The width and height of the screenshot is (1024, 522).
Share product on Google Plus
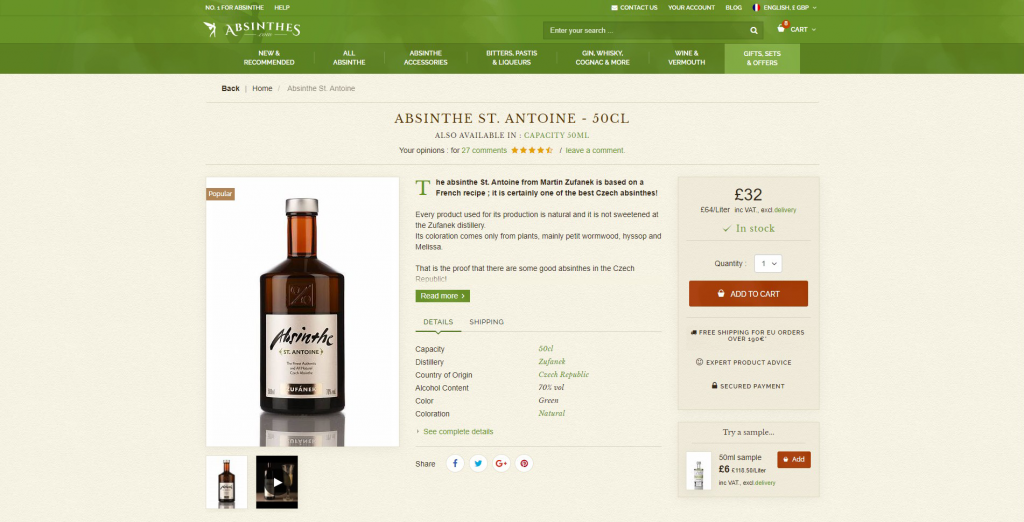tap(501, 464)
